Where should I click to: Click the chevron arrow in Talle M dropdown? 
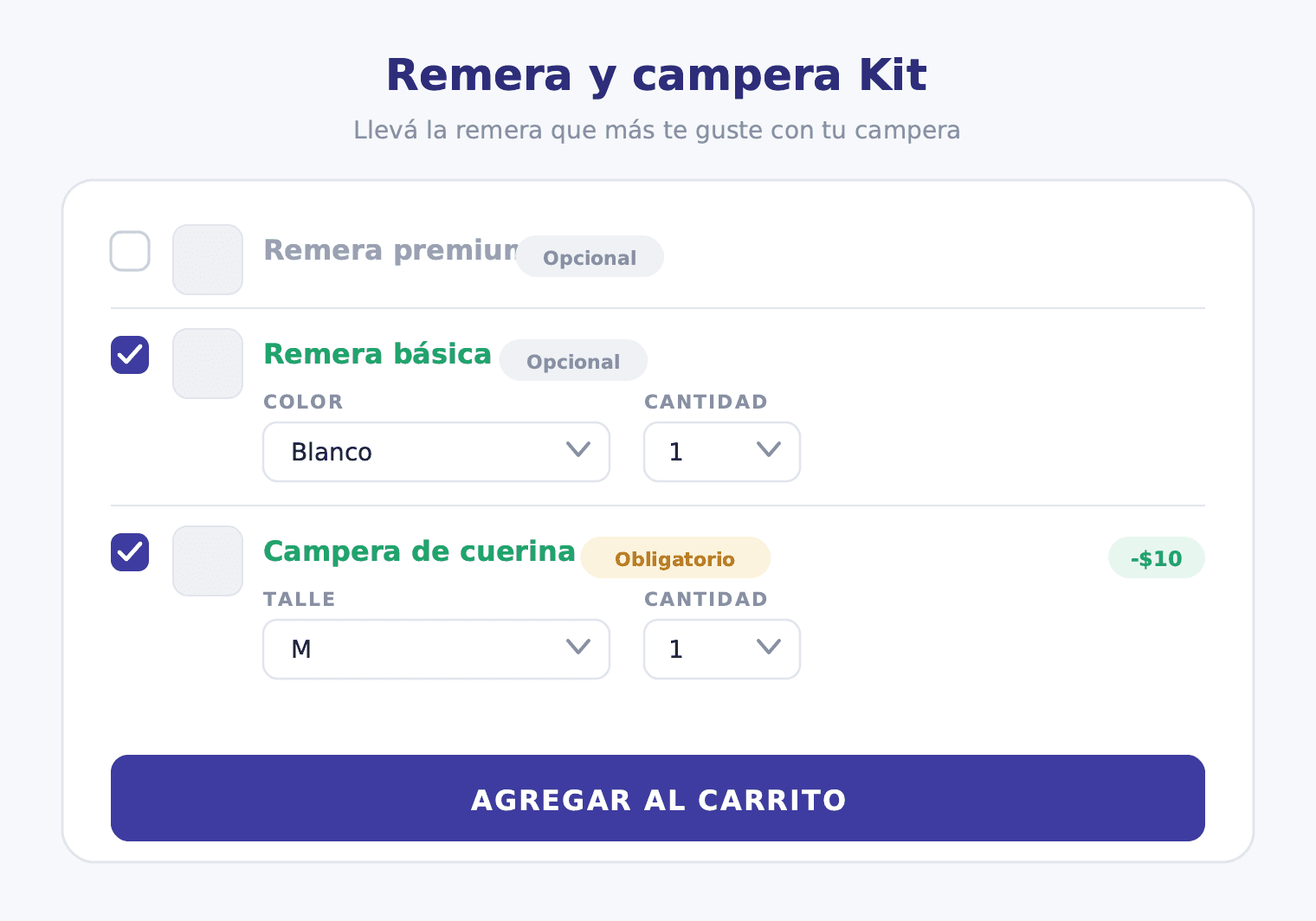578,647
